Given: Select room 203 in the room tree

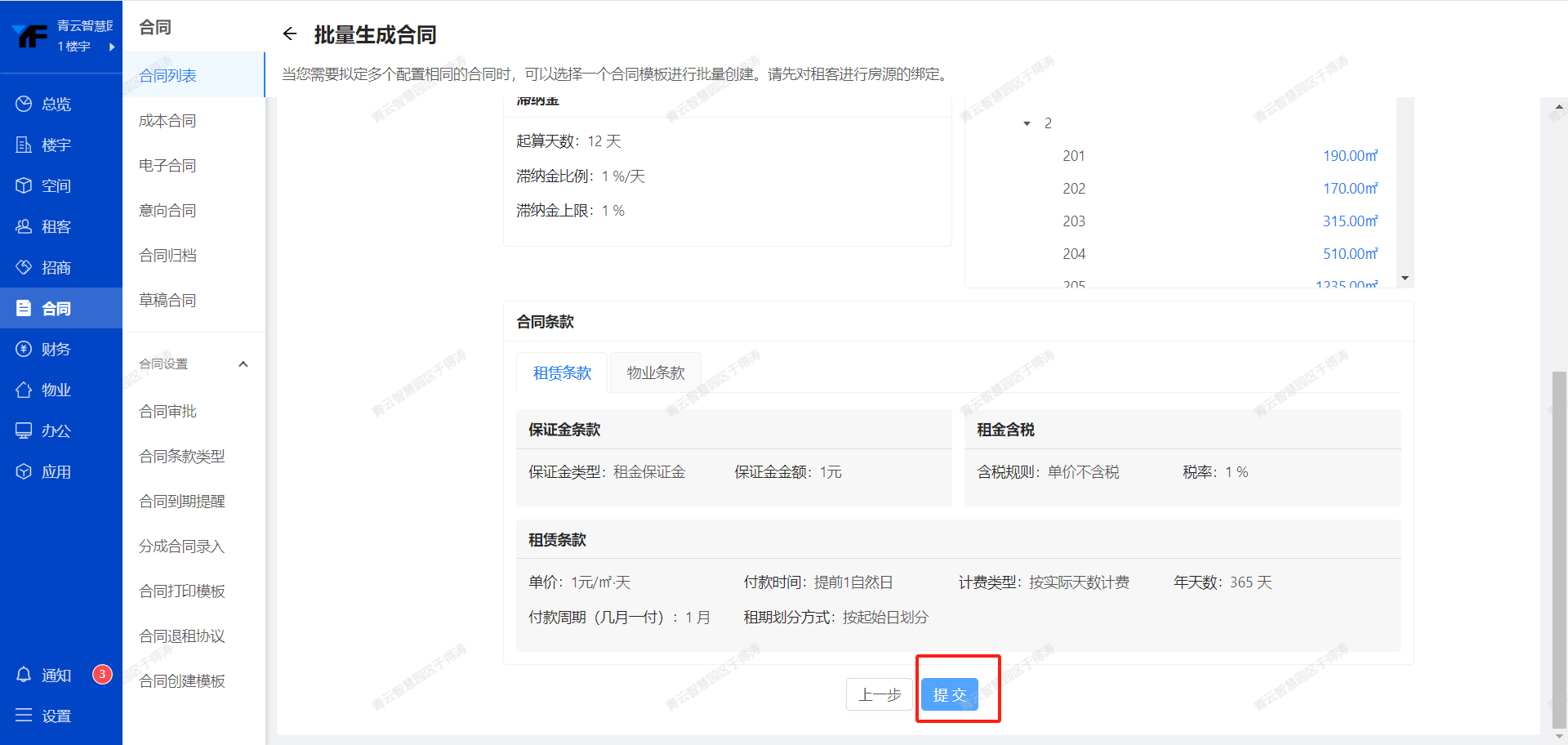Looking at the screenshot, I should pos(1074,221).
